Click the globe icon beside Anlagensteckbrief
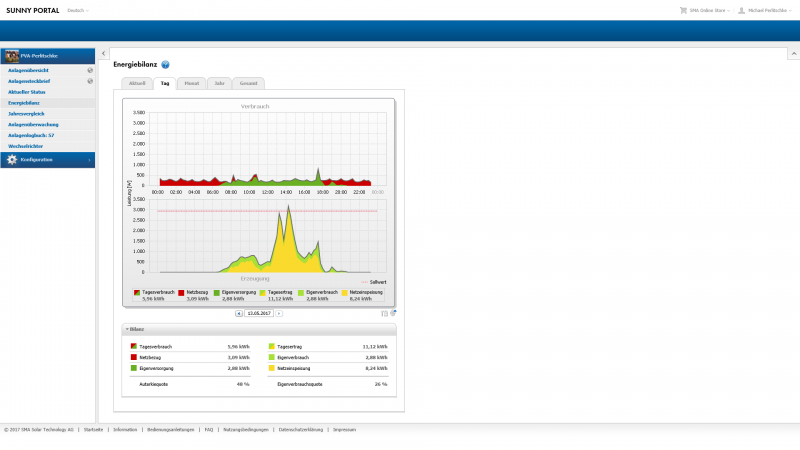This screenshot has height=450, width=800. [90, 81]
